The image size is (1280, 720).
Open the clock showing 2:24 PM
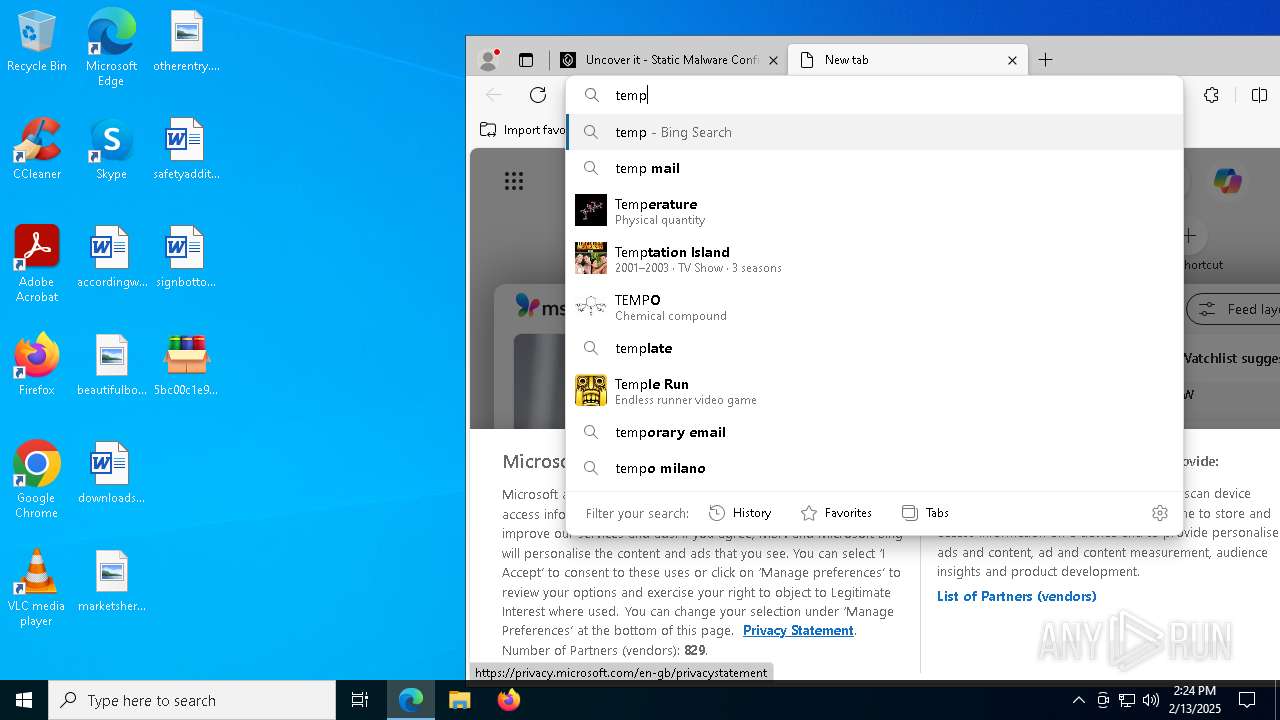click(x=1194, y=700)
